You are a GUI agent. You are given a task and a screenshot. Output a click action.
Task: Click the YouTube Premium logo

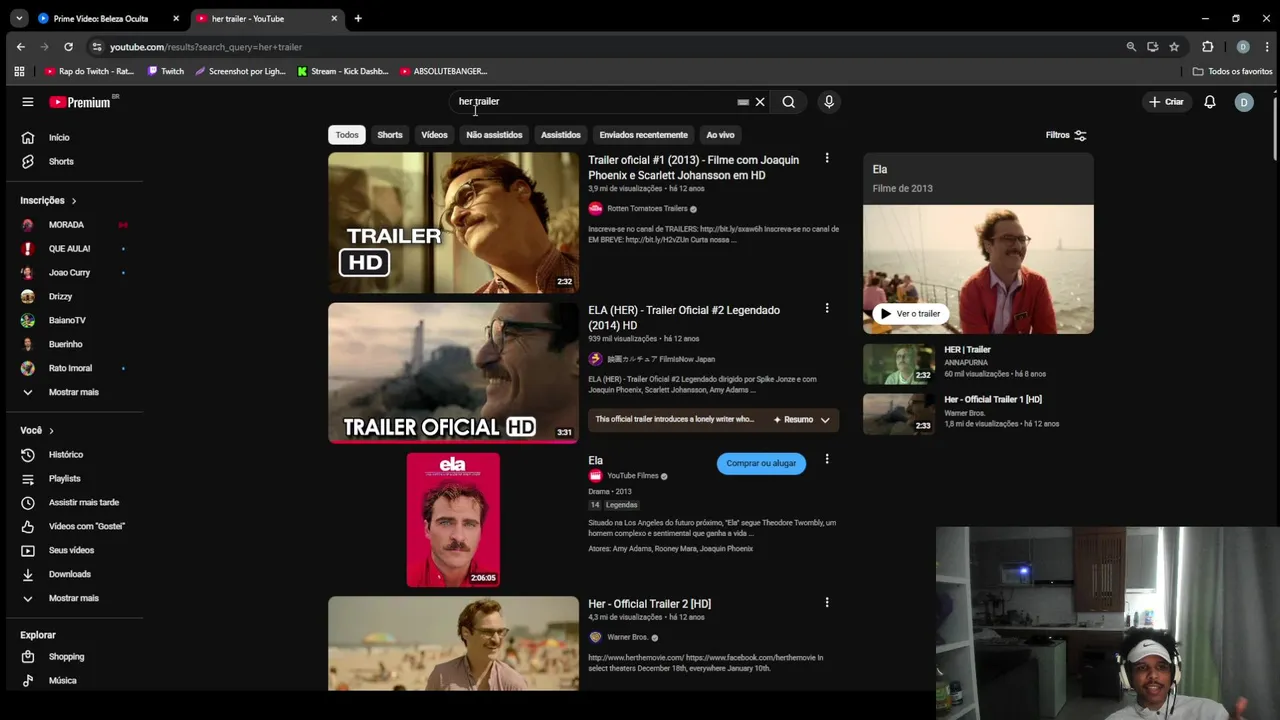80,102
